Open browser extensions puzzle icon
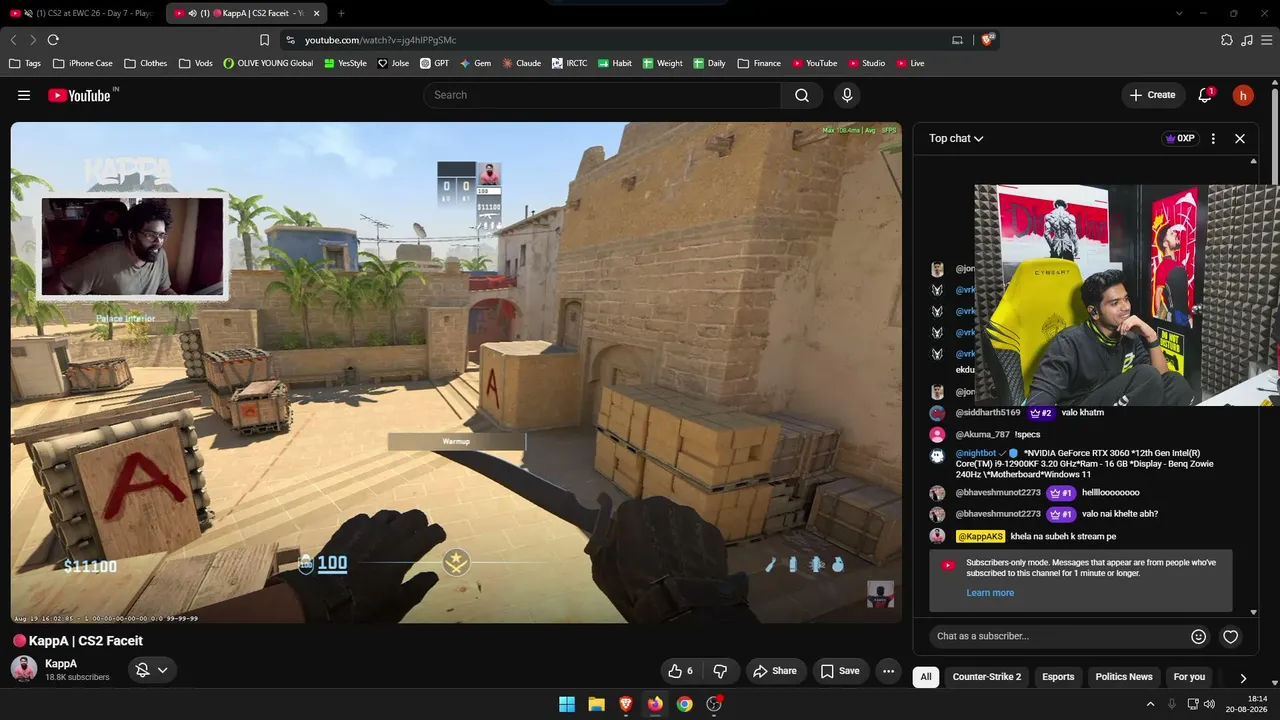 [1227, 40]
